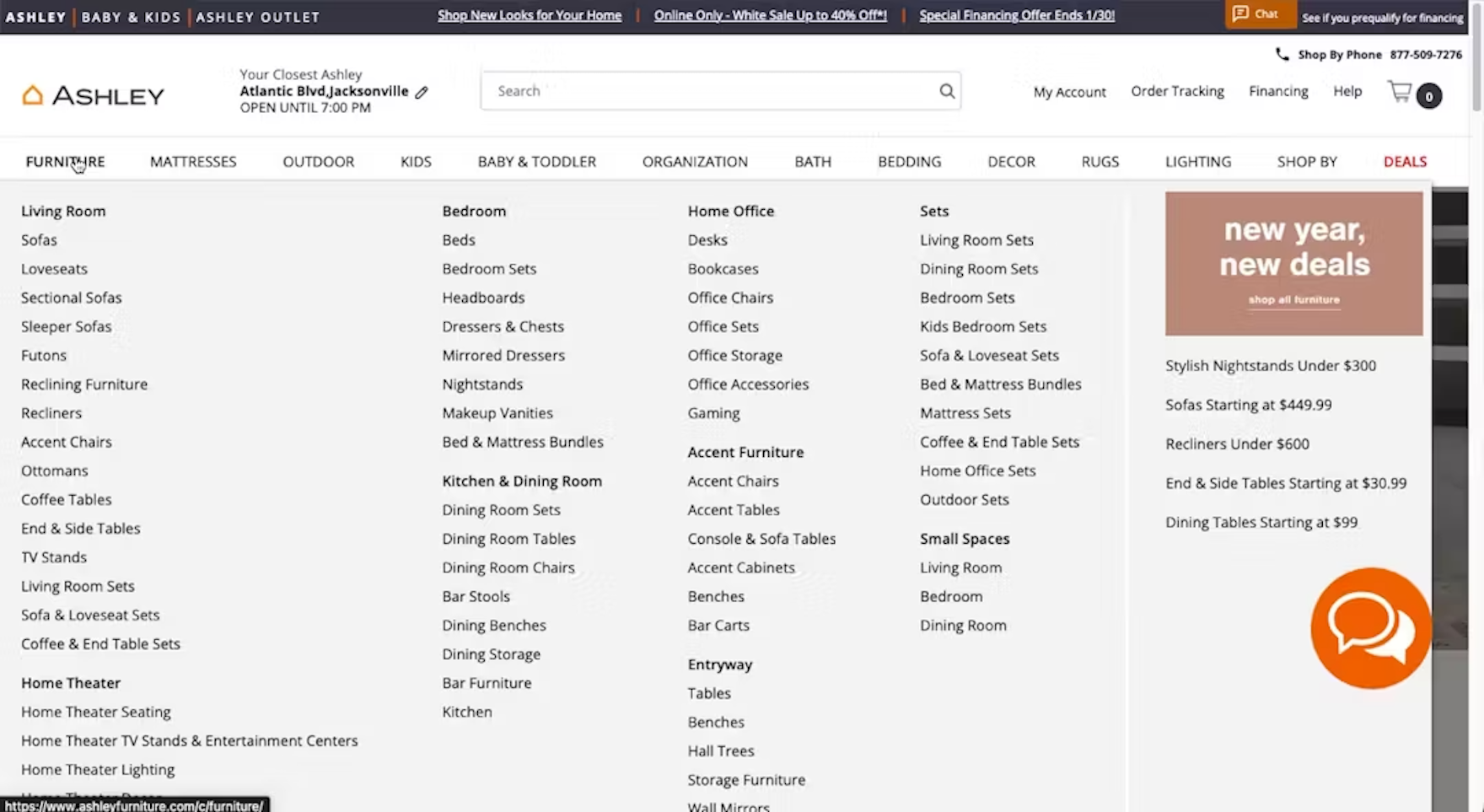Select the Lighting menu item
This screenshot has height=812, width=1484.
coord(1197,162)
